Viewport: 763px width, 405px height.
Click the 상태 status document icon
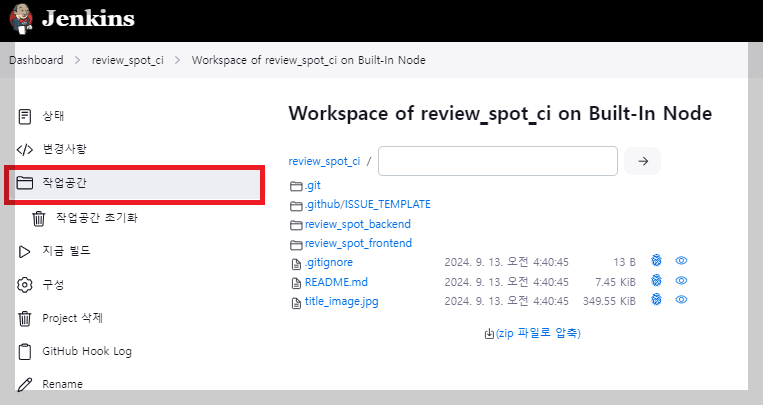click(24, 116)
